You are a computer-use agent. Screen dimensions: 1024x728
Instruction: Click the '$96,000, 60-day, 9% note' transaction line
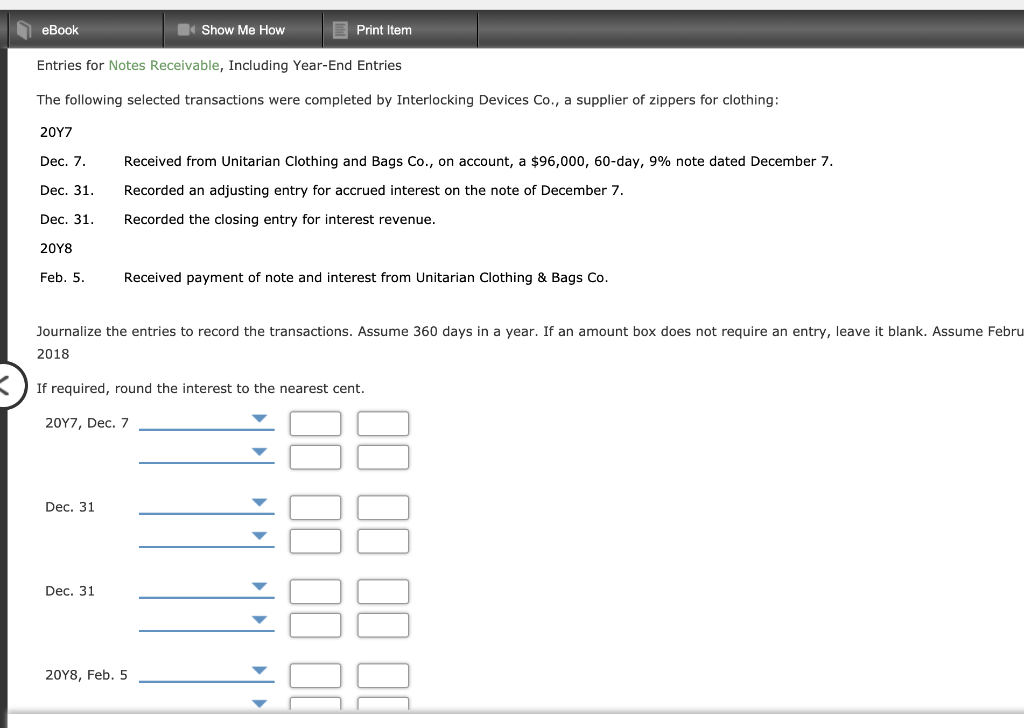coord(478,161)
